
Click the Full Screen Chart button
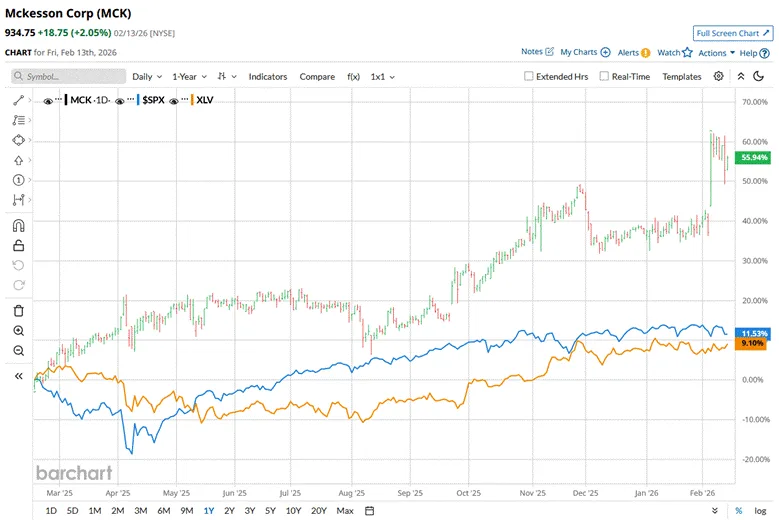[x=733, y=33]
